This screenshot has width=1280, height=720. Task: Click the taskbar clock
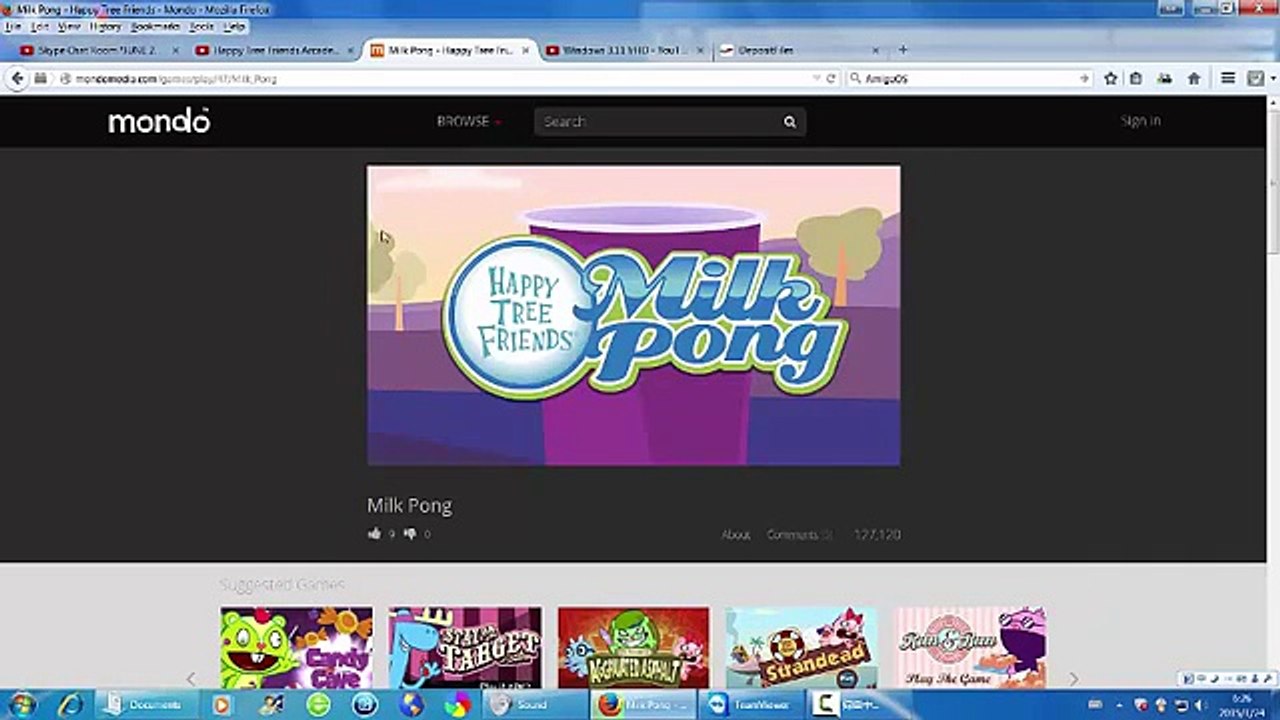(1244, 705)
